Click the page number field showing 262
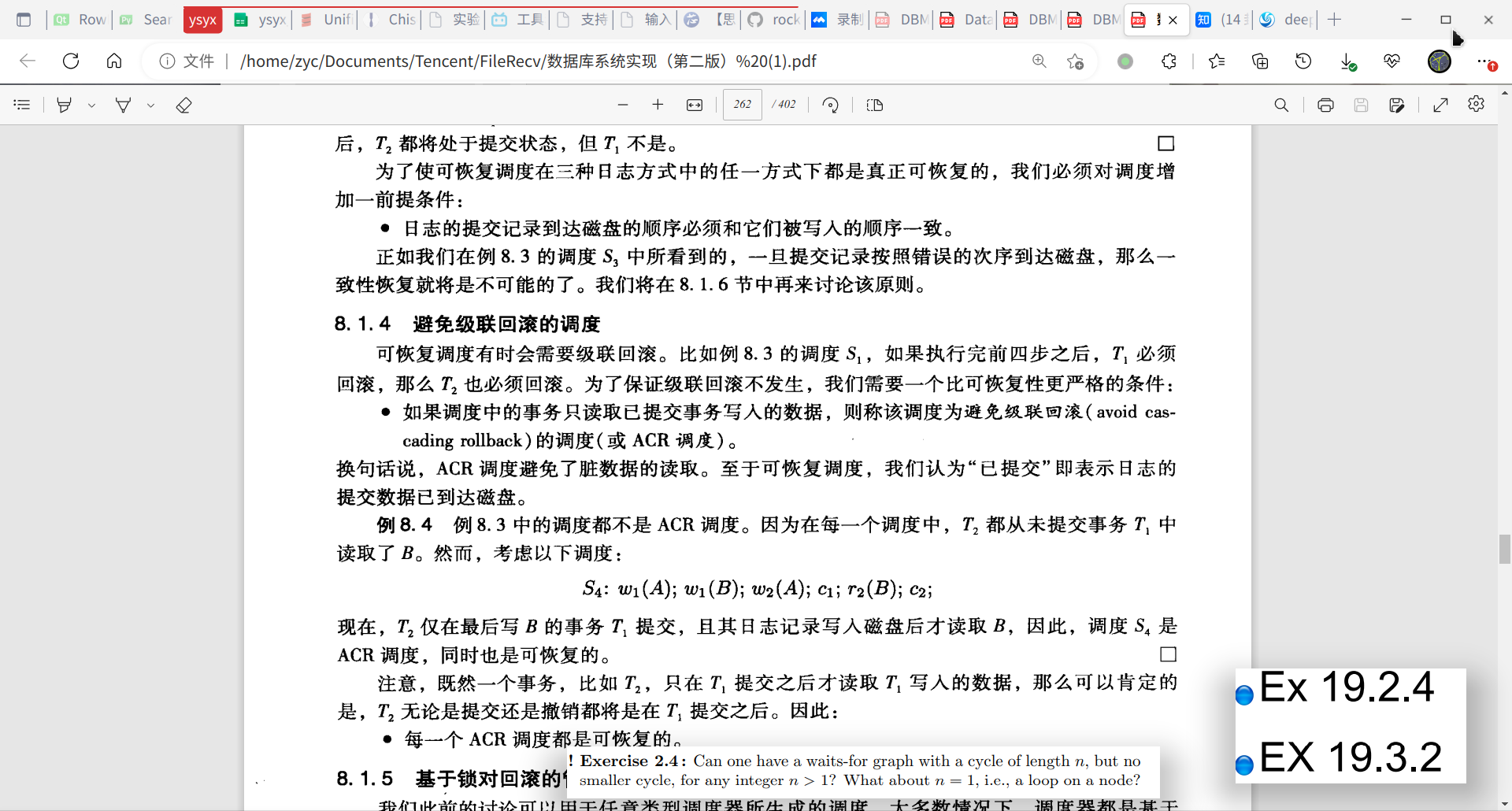 (x=743, y=105)
